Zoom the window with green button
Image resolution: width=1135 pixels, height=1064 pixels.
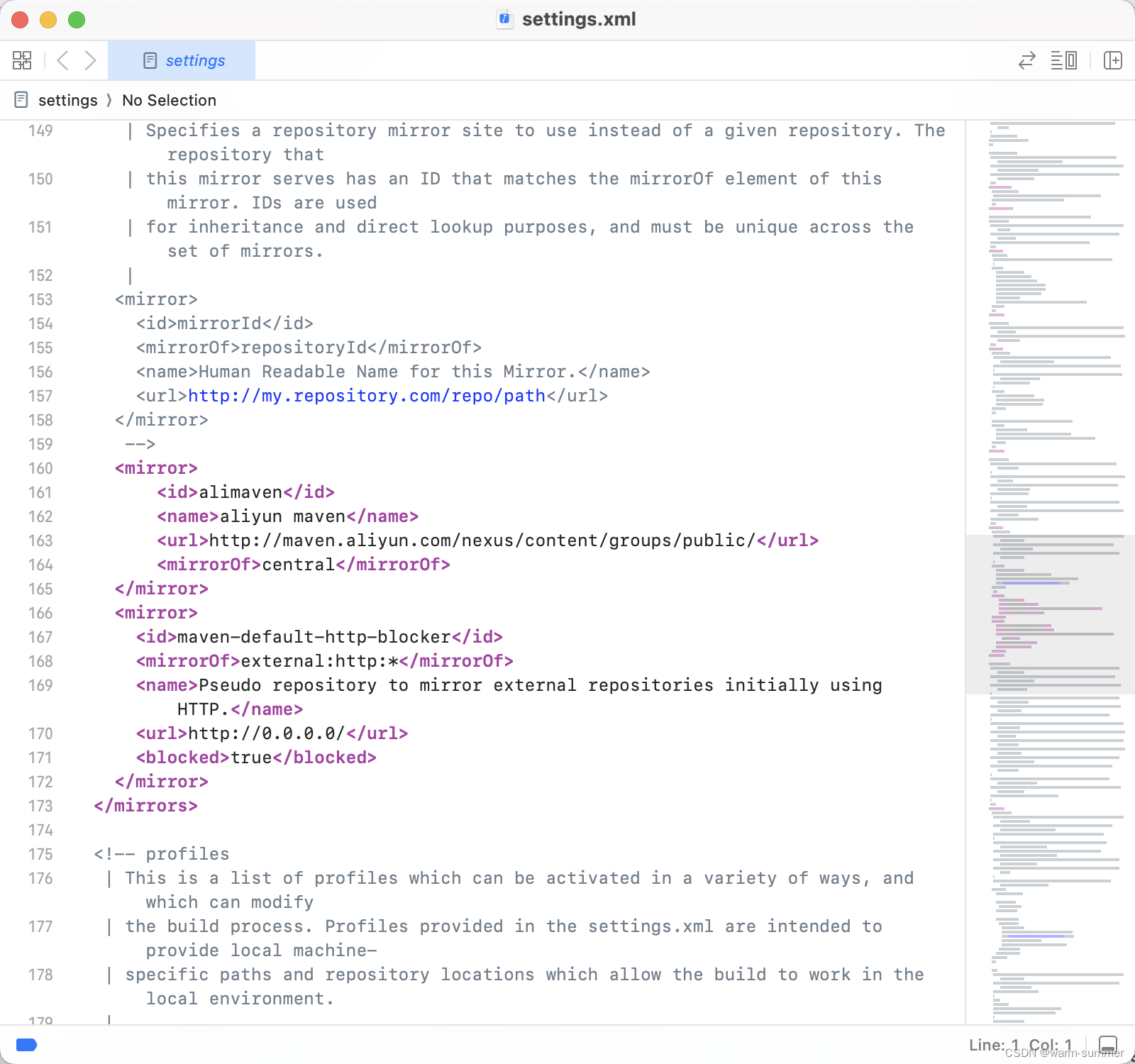pyautogui.click(x=77, y=20)
